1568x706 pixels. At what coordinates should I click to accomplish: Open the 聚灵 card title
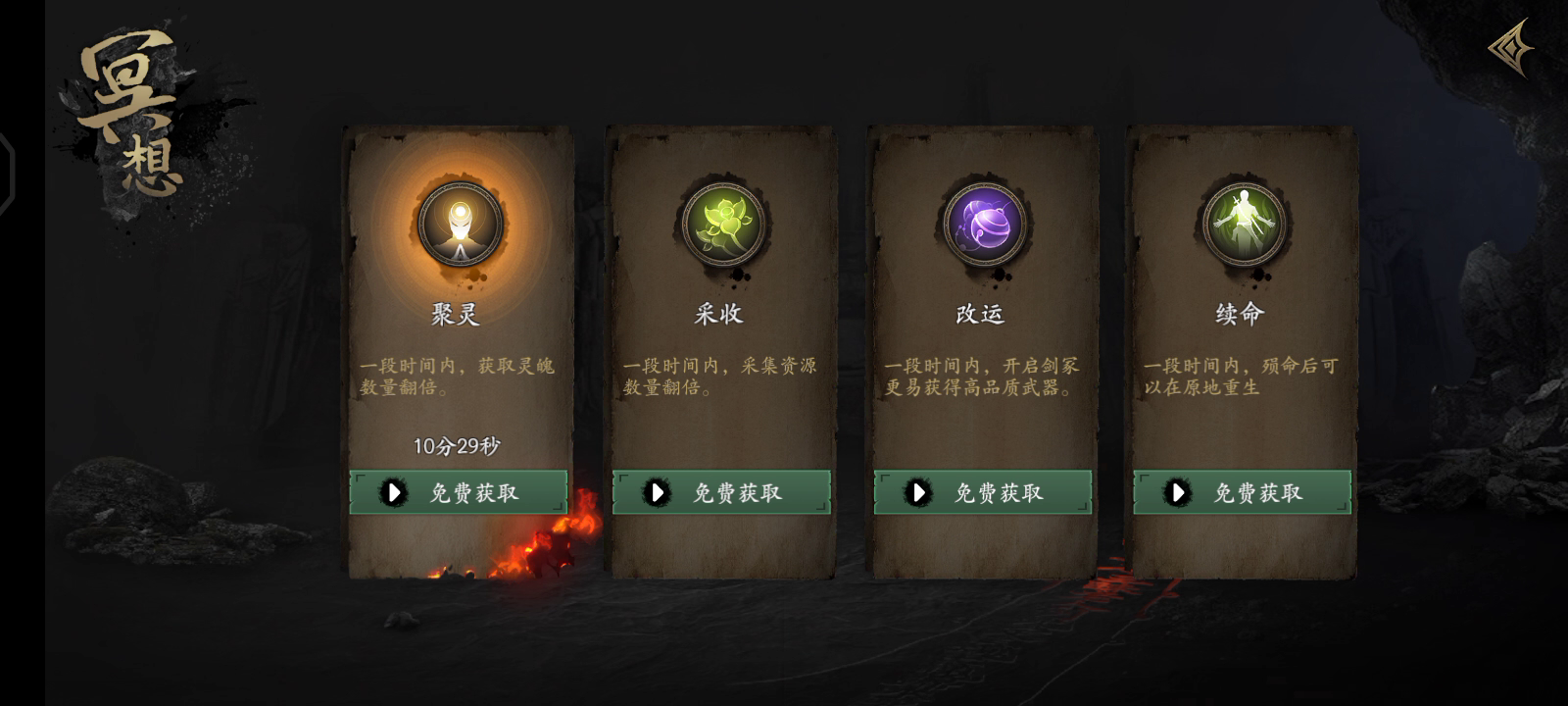[x=456, y=314]
